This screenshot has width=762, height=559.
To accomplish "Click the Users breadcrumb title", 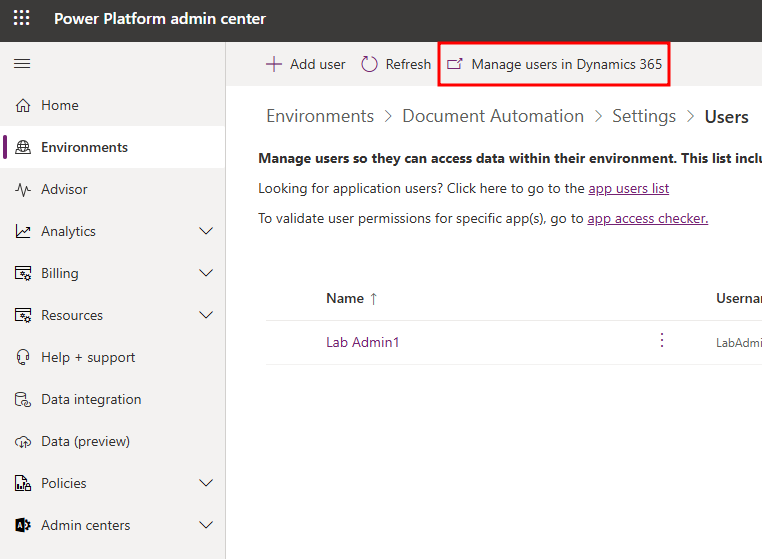I will tap(727, 117).
